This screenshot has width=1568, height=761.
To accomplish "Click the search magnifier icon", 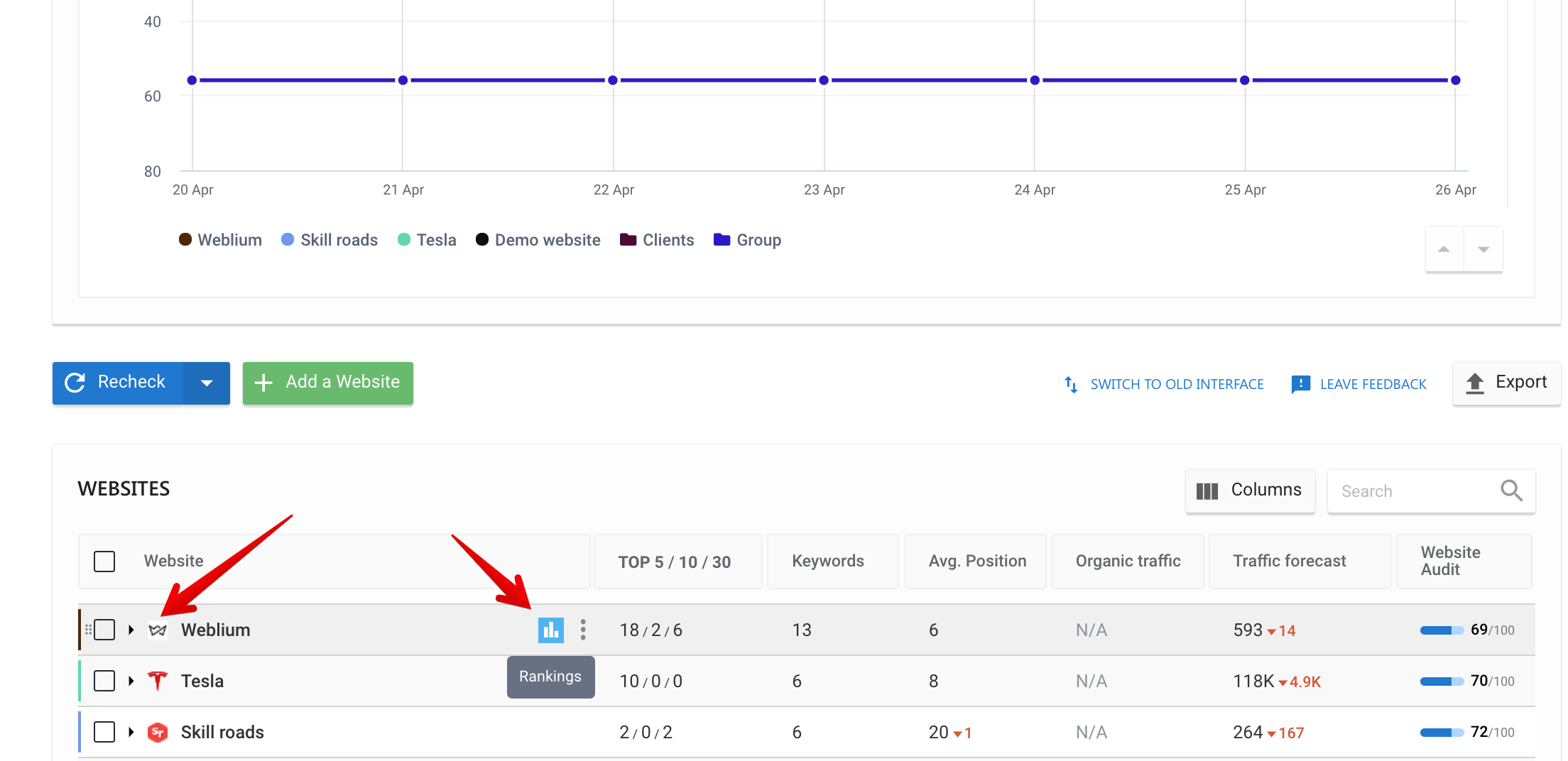I will 1511,491.
